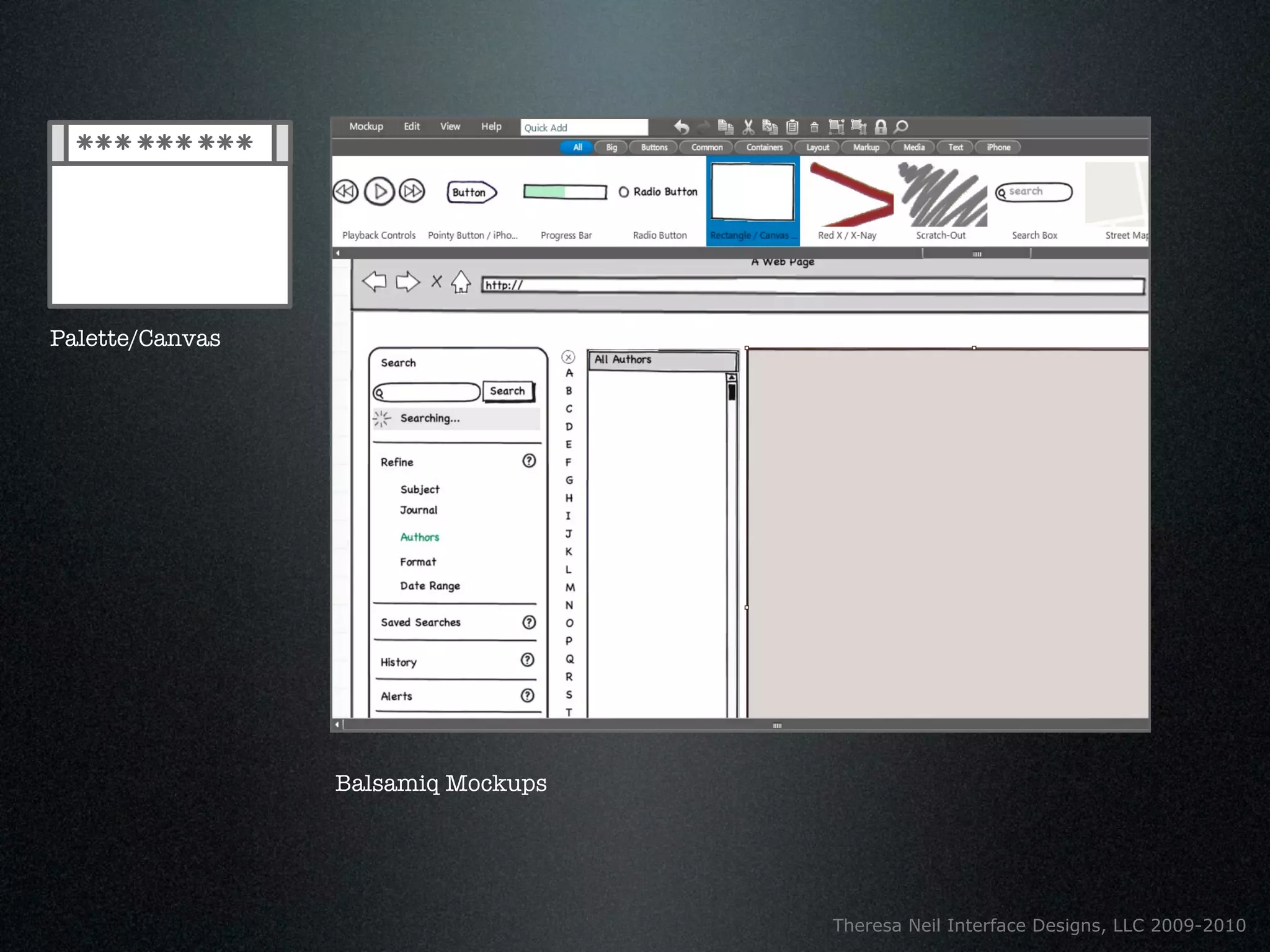Select the Media category filter
Image resolution: width=1270 pixels, height=952 pixels.
point(913,148)
